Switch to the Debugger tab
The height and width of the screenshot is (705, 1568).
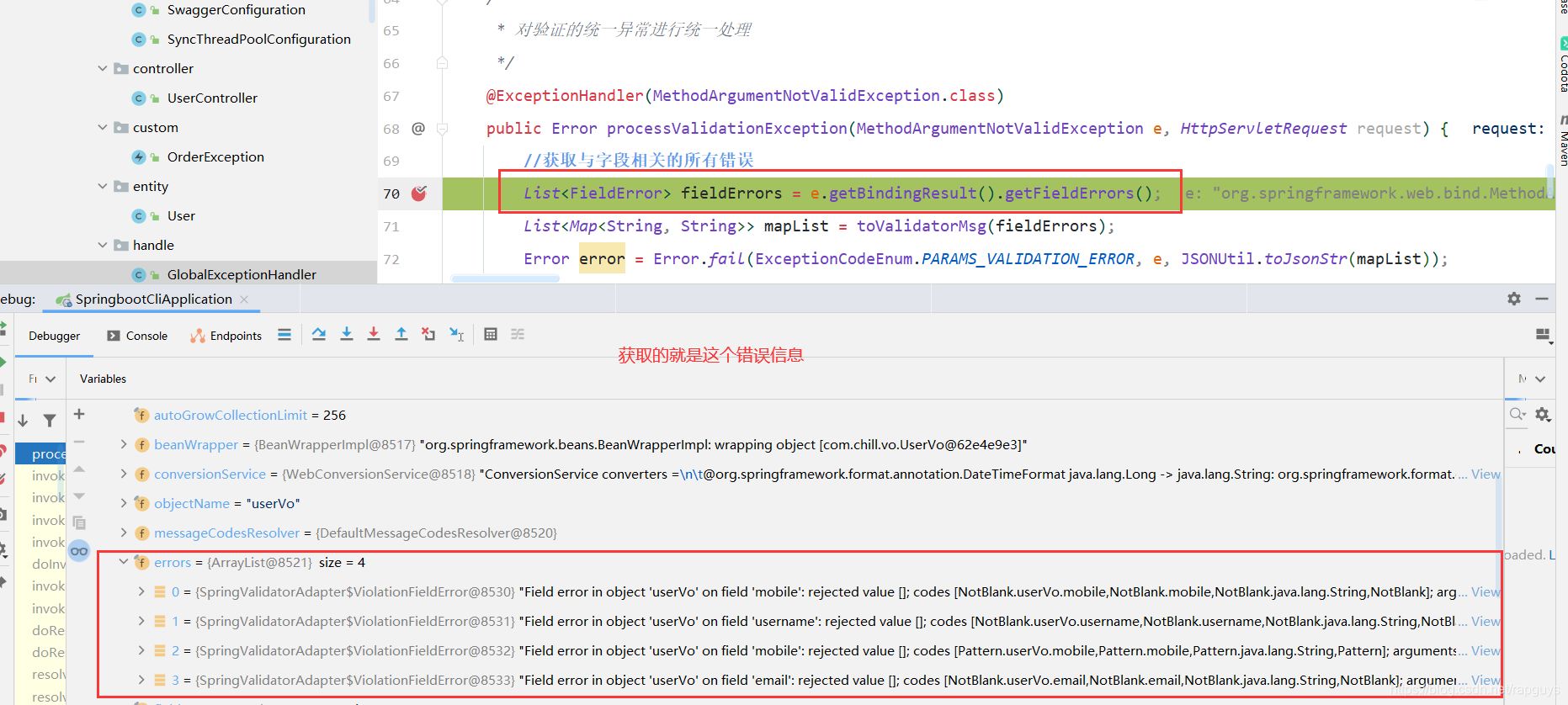pyautogui.click(x=55, y=336)
